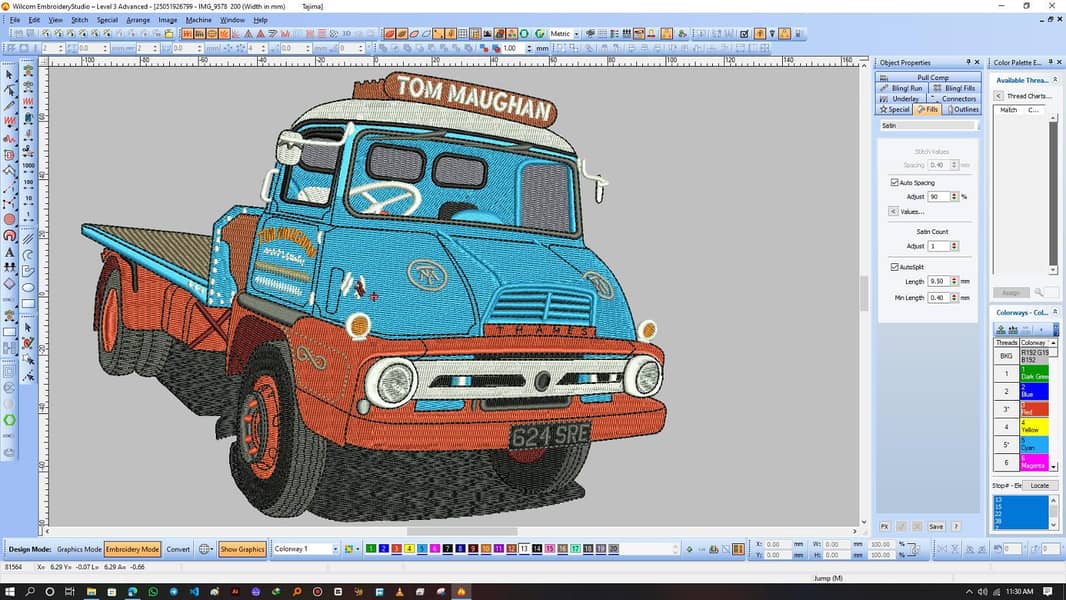The width and height of the screenshot is (1066, 600).
Task: Open the Underlay tab
Action: pos(900,99)
